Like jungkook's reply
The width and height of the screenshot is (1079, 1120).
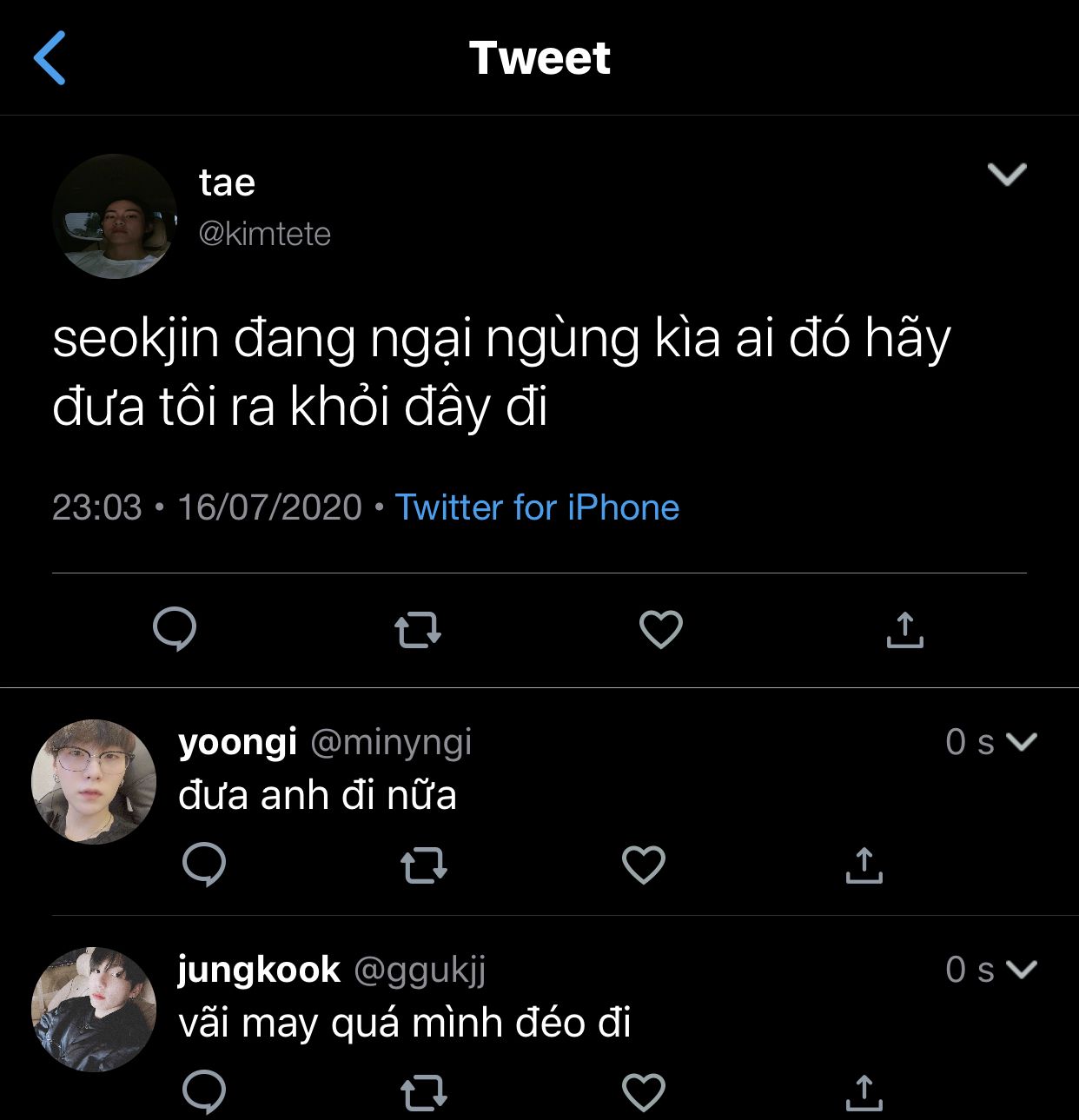644,1093
